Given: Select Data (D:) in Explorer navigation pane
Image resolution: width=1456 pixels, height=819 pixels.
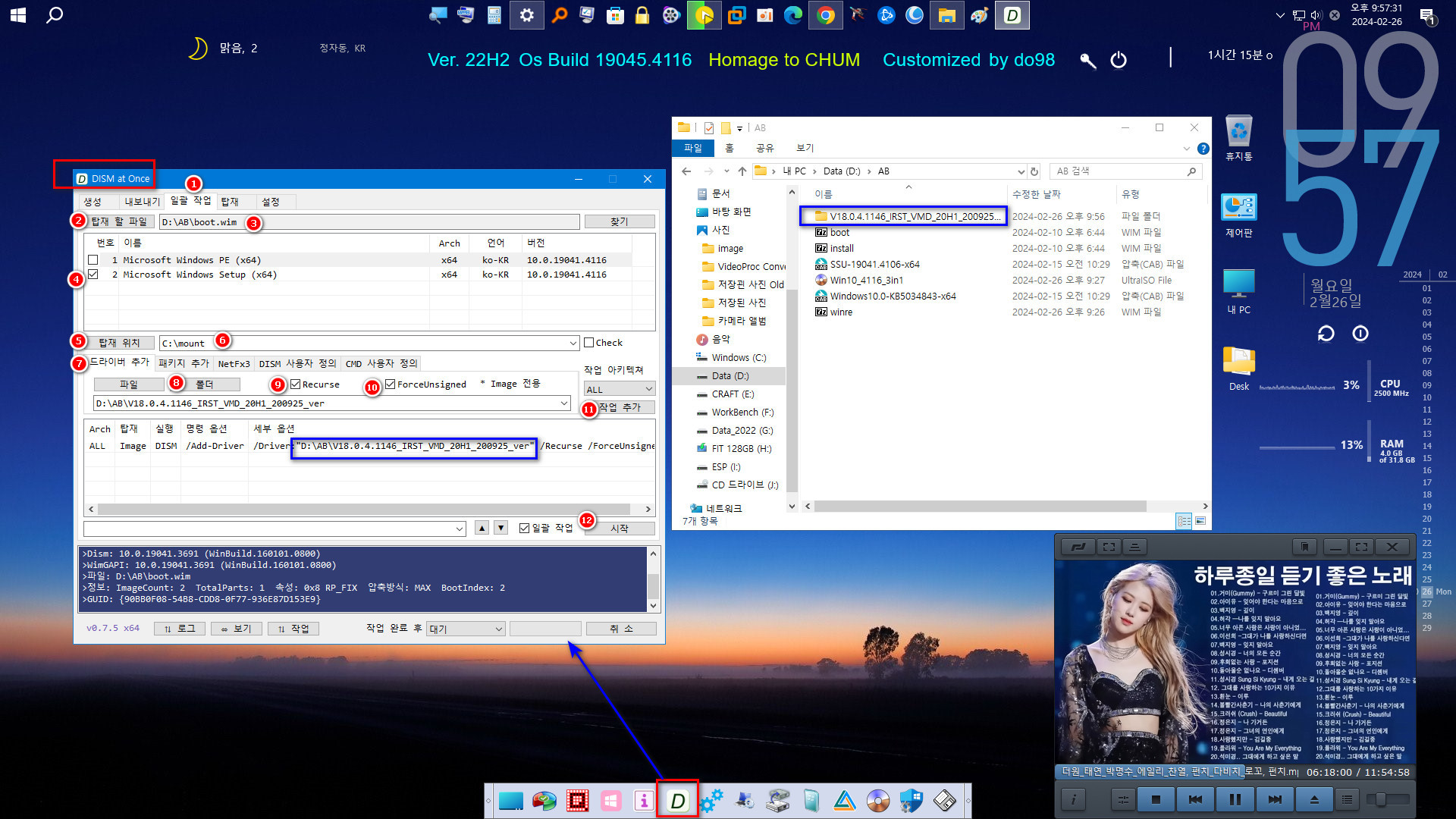Looking at the screenshot, I should (x=730, y=376).
